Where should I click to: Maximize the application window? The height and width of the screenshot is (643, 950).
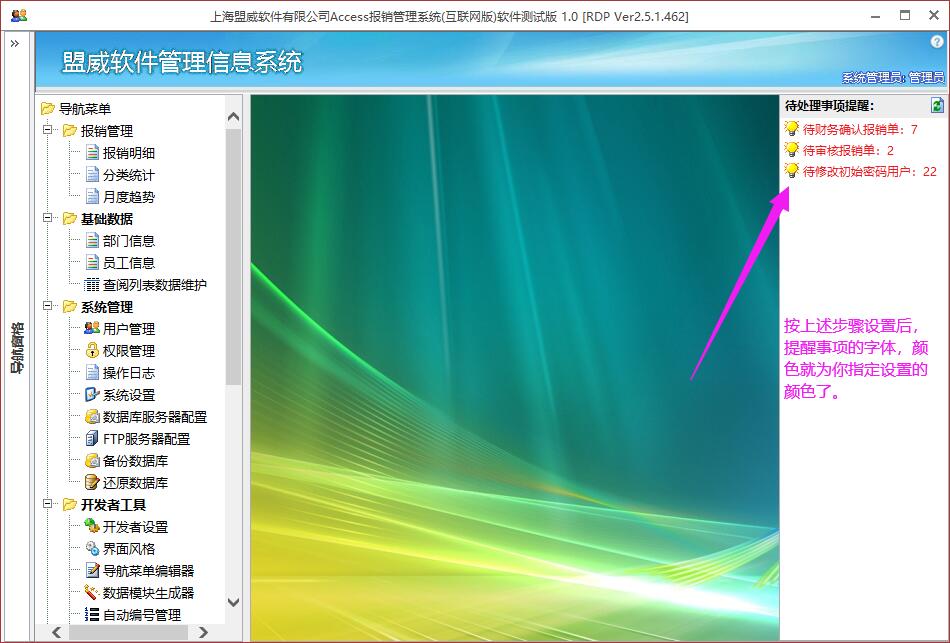[905, 16]
